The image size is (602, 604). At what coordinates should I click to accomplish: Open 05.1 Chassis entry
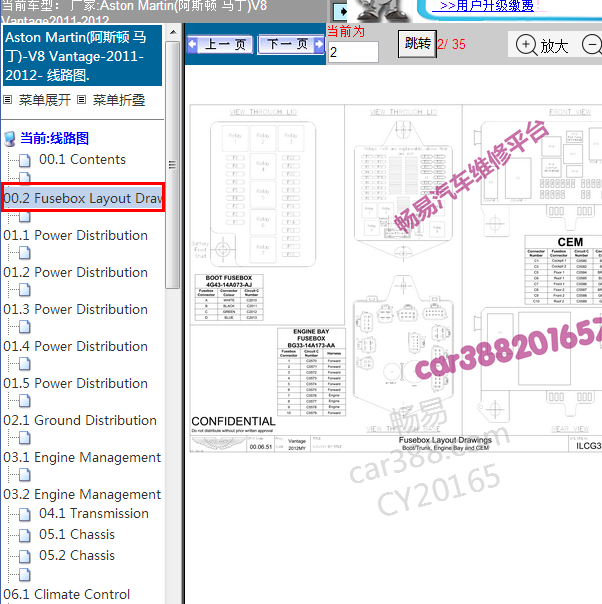[x=77, y=534]
